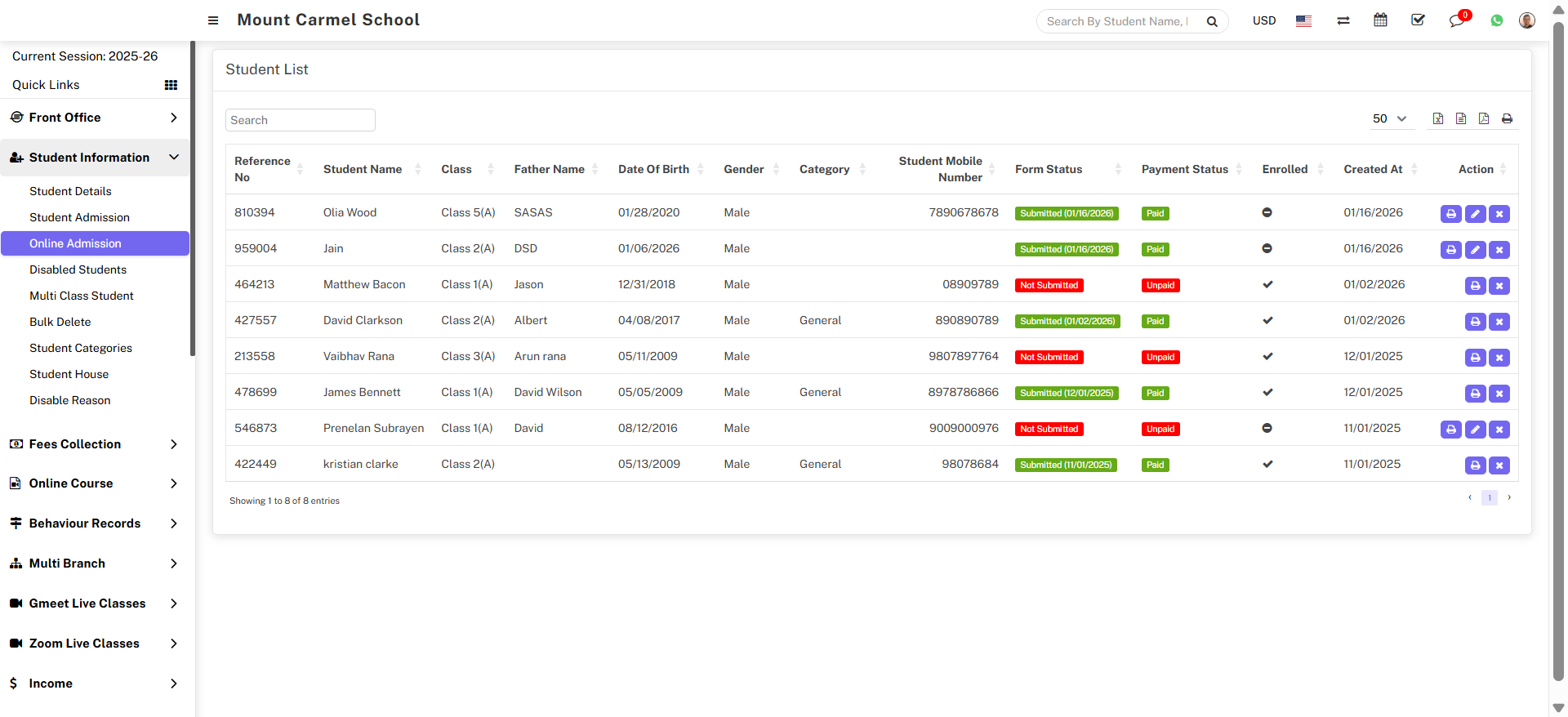This screenshot has height=717, width=1568.
Task: Delete Matthew Bacon's admission entry
Action: (1499, 286)
